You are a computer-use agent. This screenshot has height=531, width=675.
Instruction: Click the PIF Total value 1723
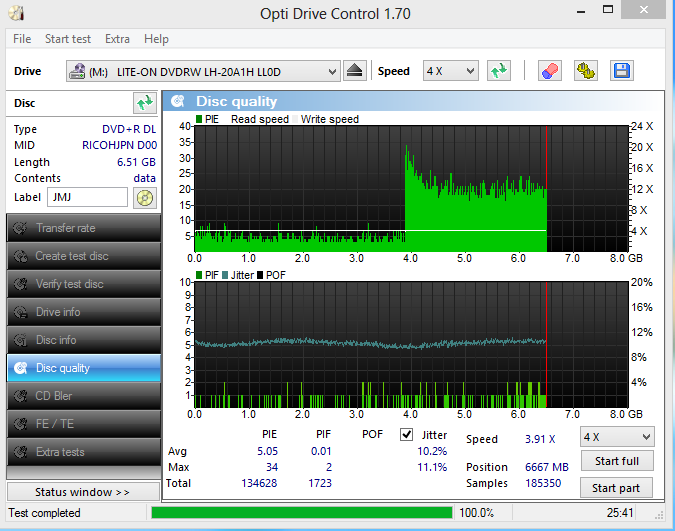click(x=320, y=483)
